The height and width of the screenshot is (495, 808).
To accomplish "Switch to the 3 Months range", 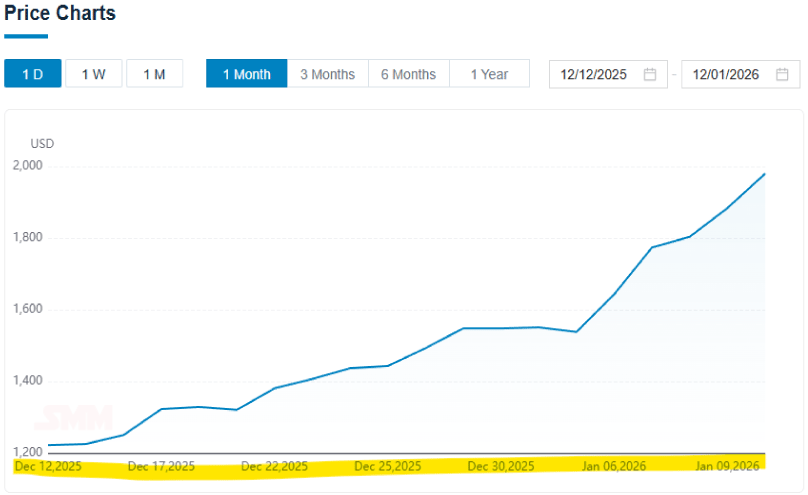I will [327, 75].
